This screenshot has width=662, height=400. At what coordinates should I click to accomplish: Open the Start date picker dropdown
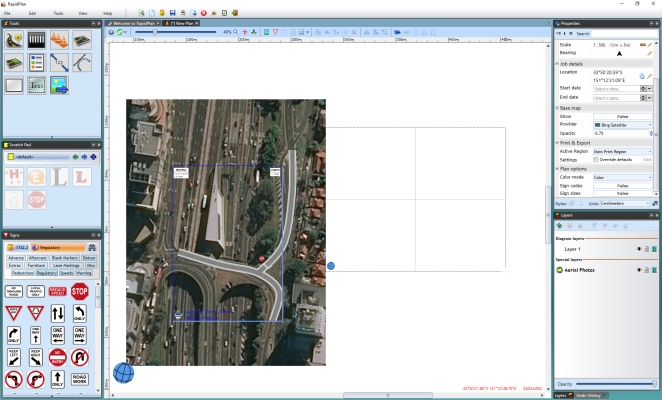[x=649, y=89]
